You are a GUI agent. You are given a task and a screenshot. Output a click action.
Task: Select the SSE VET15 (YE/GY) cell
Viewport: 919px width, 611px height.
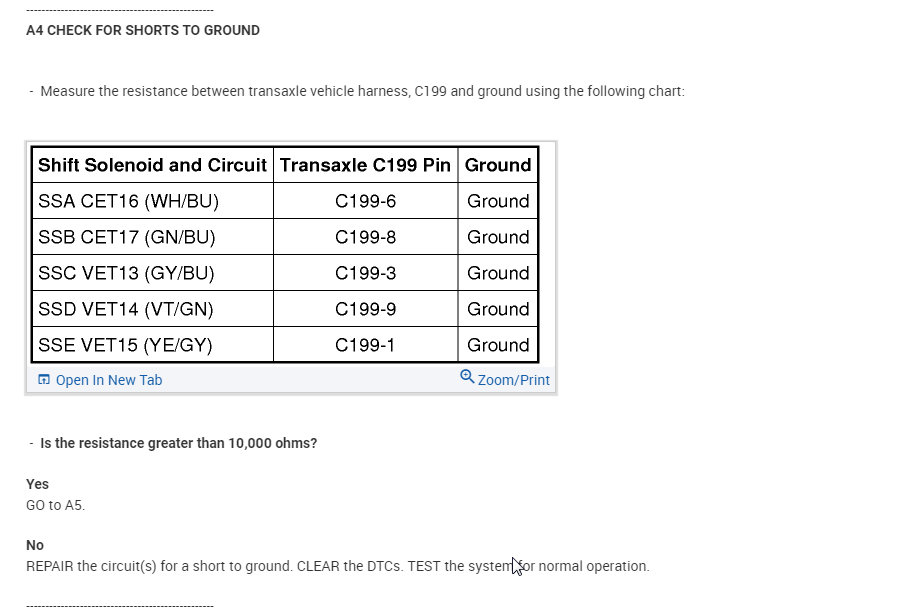tap(125, 345)
